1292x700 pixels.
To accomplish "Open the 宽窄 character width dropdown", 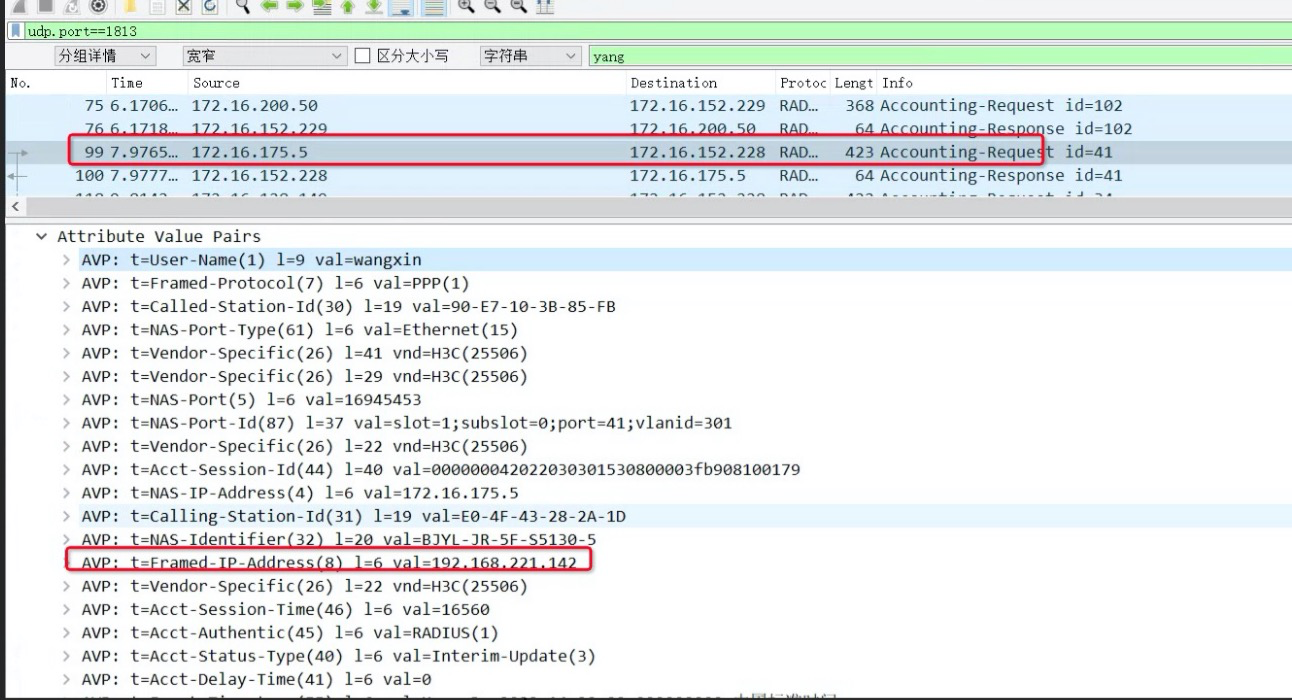I will (264, 56).
